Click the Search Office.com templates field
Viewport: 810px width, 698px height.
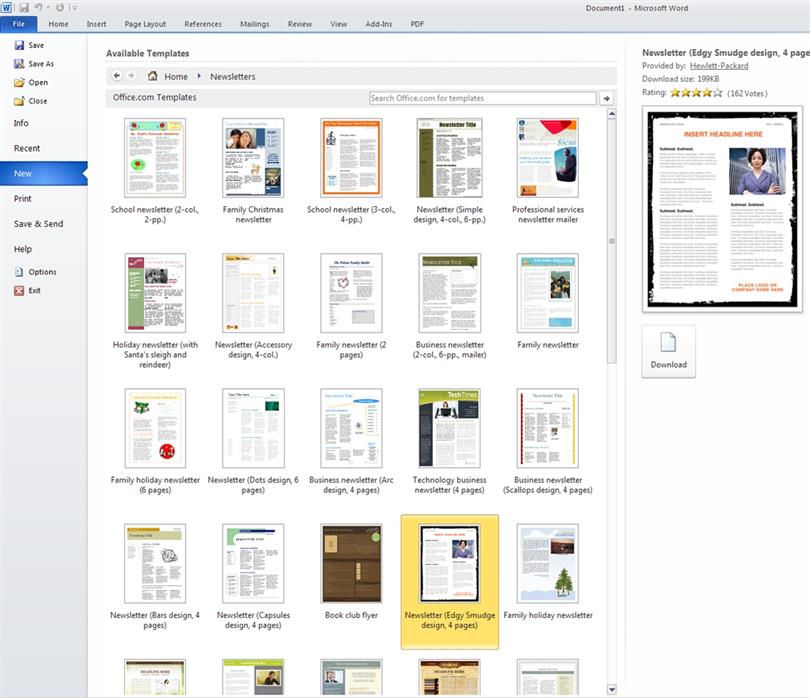coord(482,98)
